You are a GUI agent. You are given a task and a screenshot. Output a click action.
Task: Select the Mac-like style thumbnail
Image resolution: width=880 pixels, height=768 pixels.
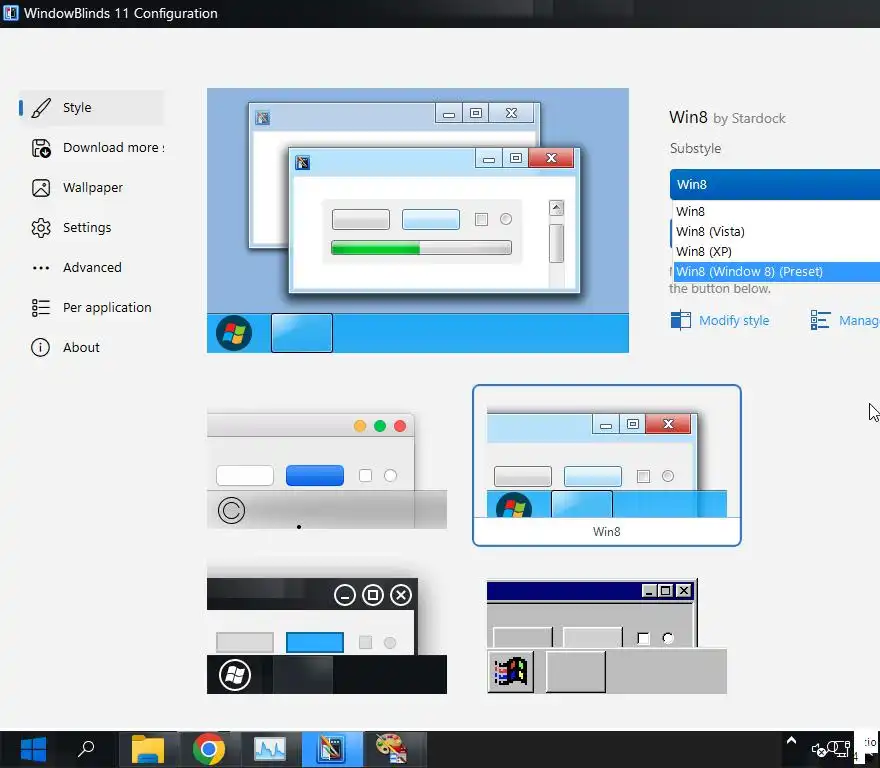pyautogui.click(x=327, y=470)
